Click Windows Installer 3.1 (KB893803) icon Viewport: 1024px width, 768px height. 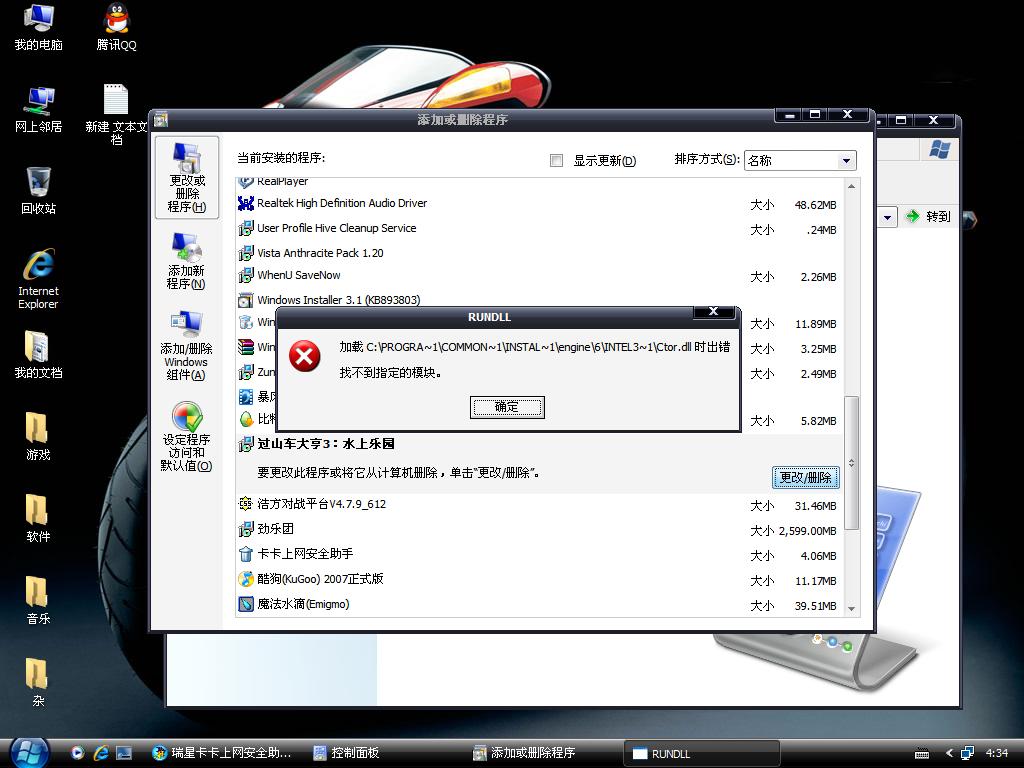(x=246, y=300)
